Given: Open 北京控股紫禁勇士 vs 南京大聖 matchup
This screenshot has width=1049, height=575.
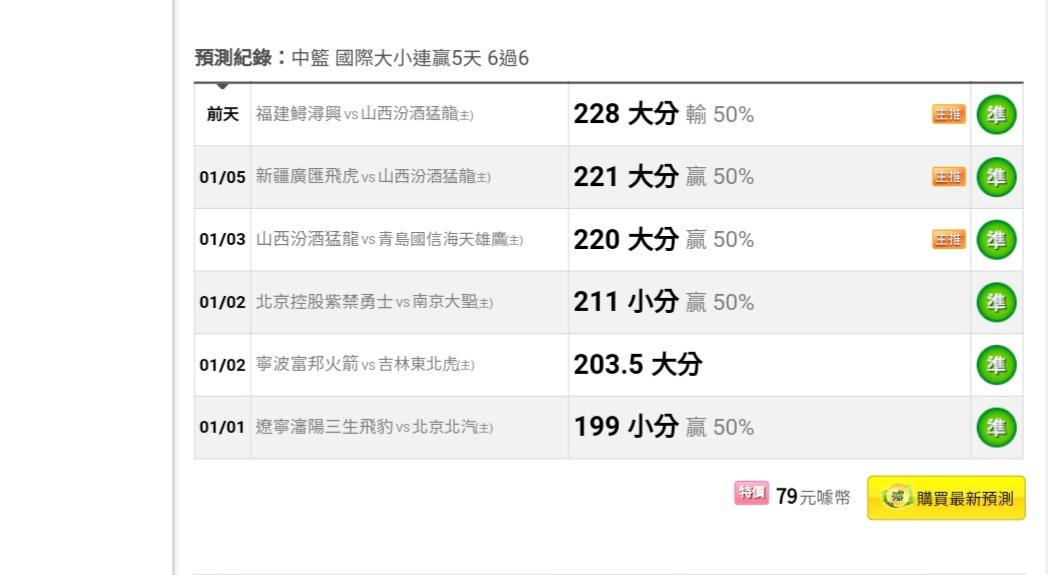Looking at the screenshot, I should [x=375, y=302].
